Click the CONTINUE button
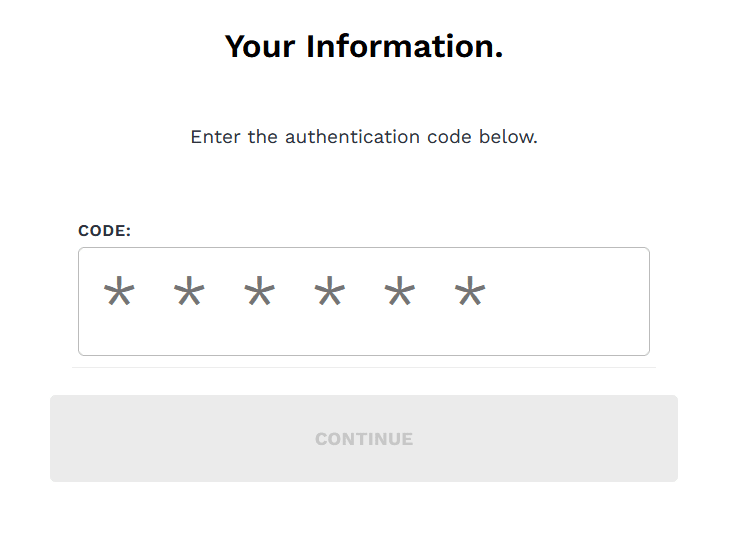 tap(364, 439)
